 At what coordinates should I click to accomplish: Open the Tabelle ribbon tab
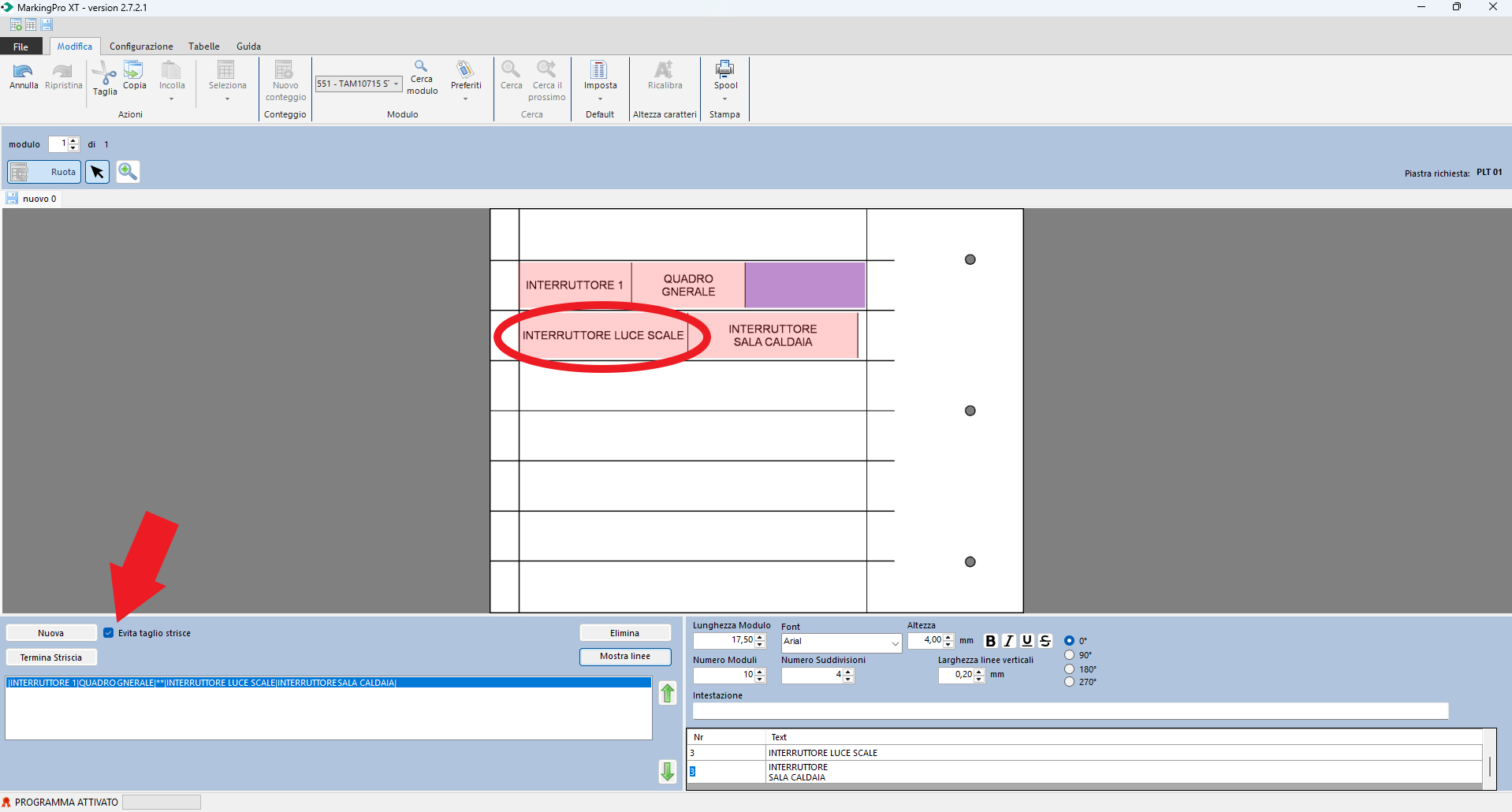pyautogui.click(x=203, y=47)
